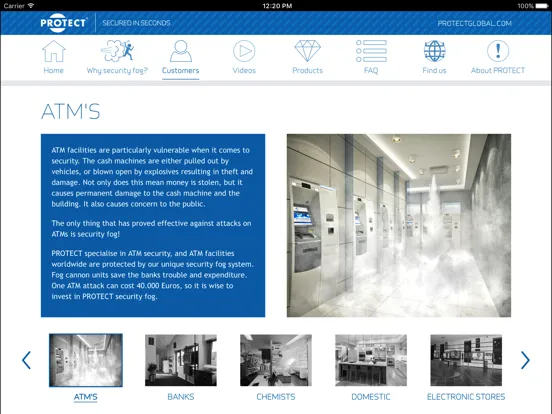Click the ELECTRONIC STORES category label
This screenshot has width=552, height=414.
point(466,397)
